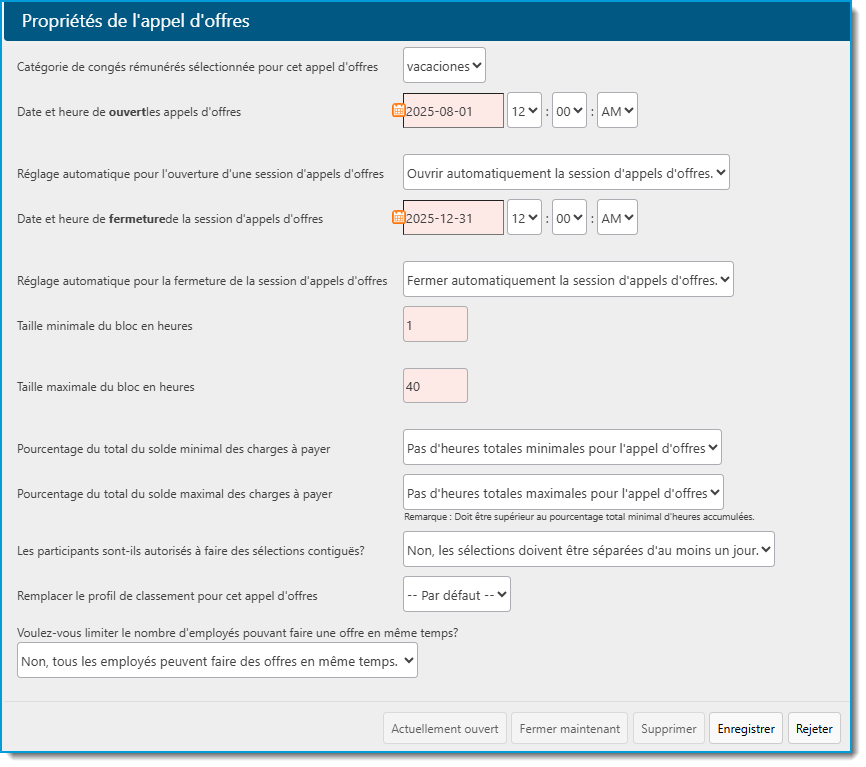This screenshot has width=866, height=767.
Task: Select opening hour dropdown next to 2025-08-01
Action: tap(524, 110)
